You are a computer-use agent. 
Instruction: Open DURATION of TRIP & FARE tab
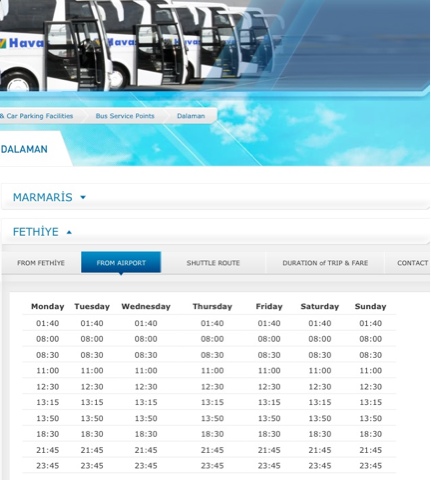point(325,263)
